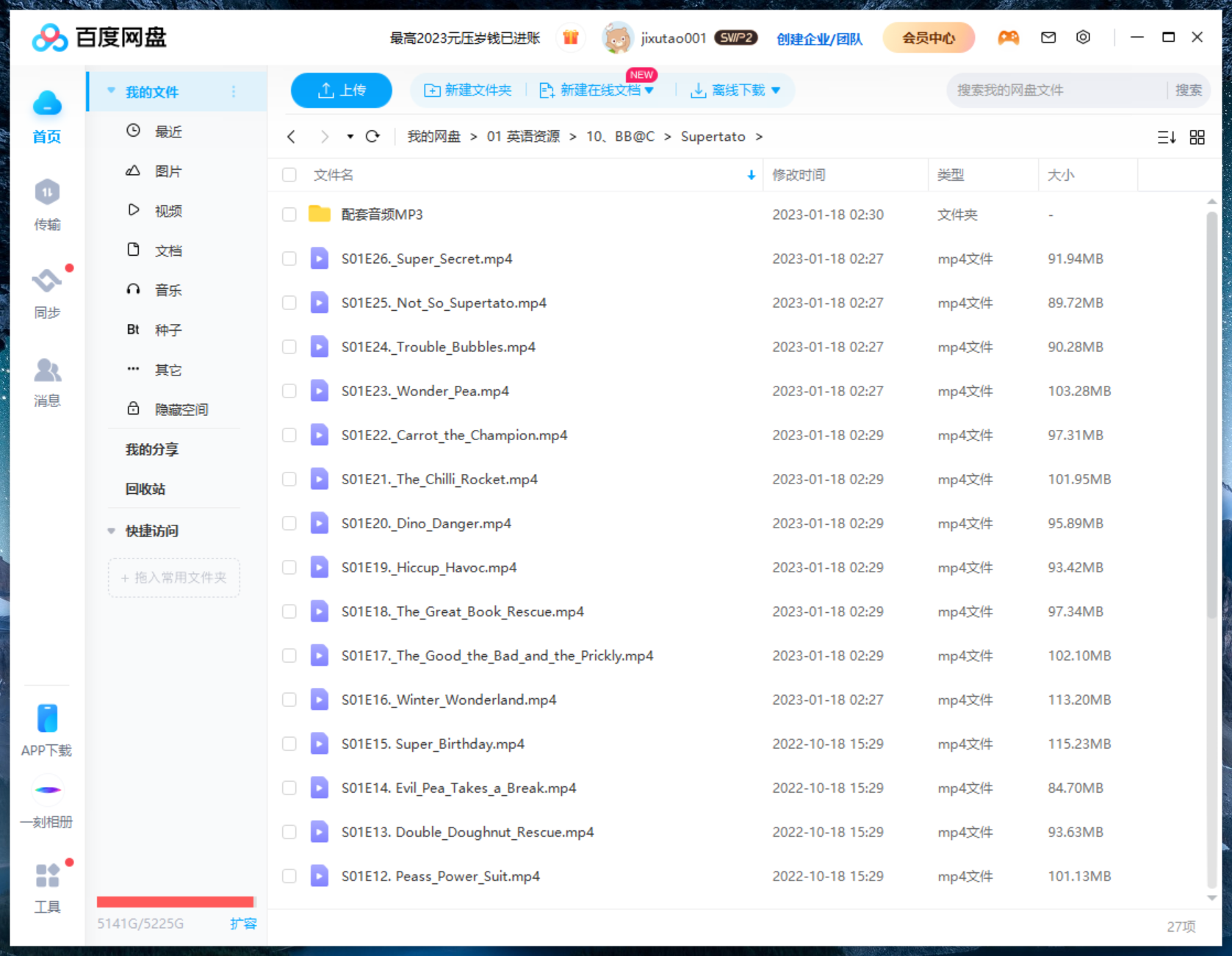The image size is (1232, 956).
Task: Click the 创建企业/团队 link
Action: [x=819, y=38]
